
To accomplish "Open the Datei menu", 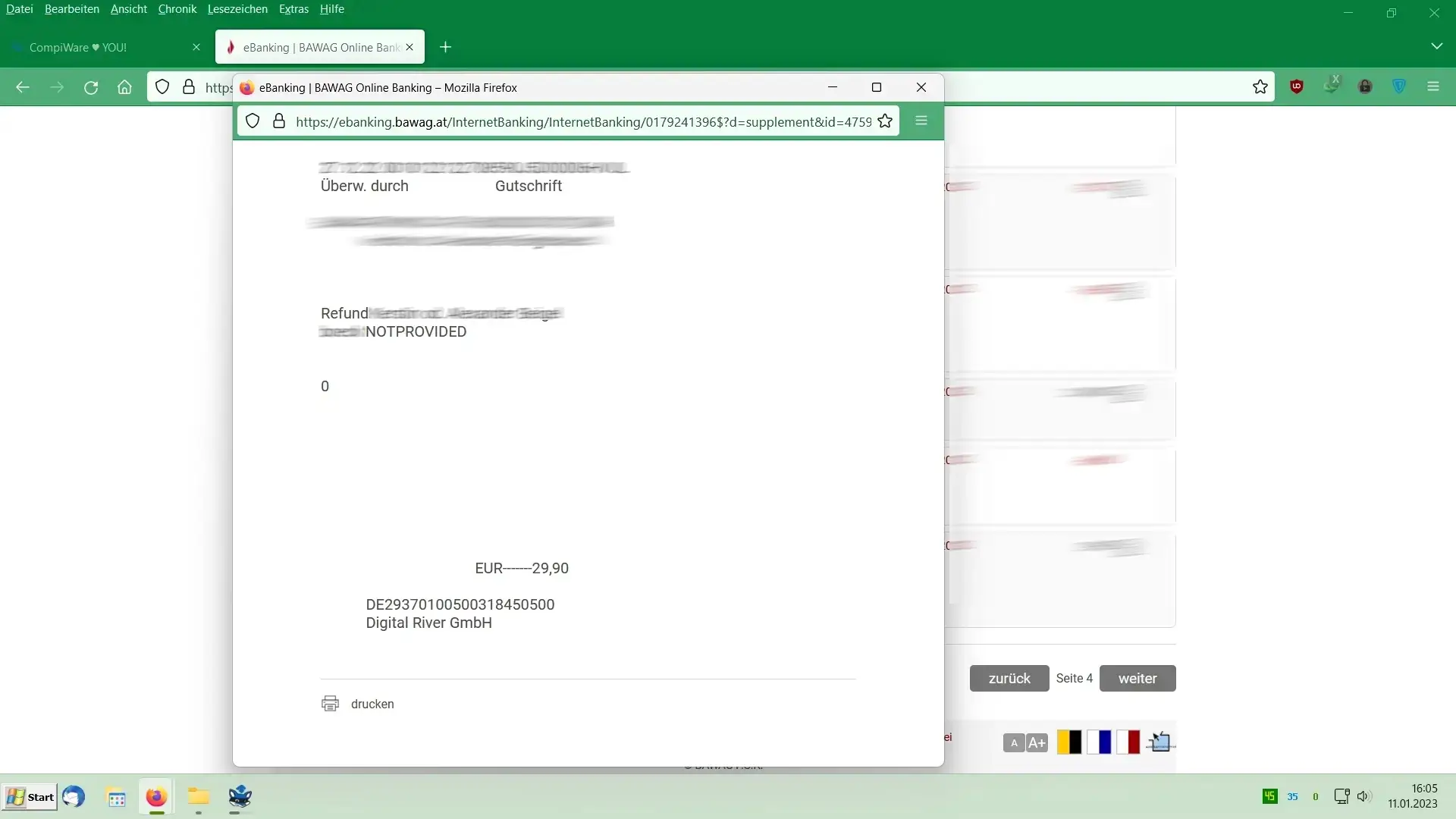I will point(20,9).
